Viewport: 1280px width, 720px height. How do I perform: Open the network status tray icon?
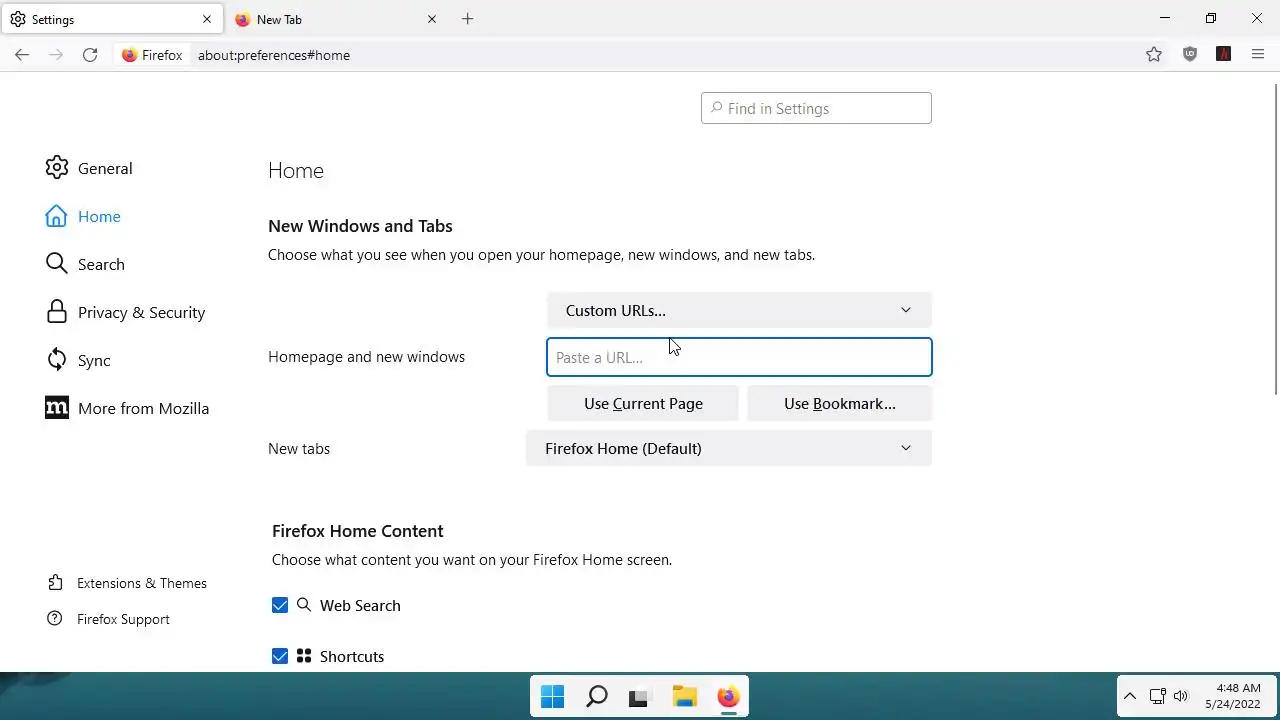pos(1157,696)
